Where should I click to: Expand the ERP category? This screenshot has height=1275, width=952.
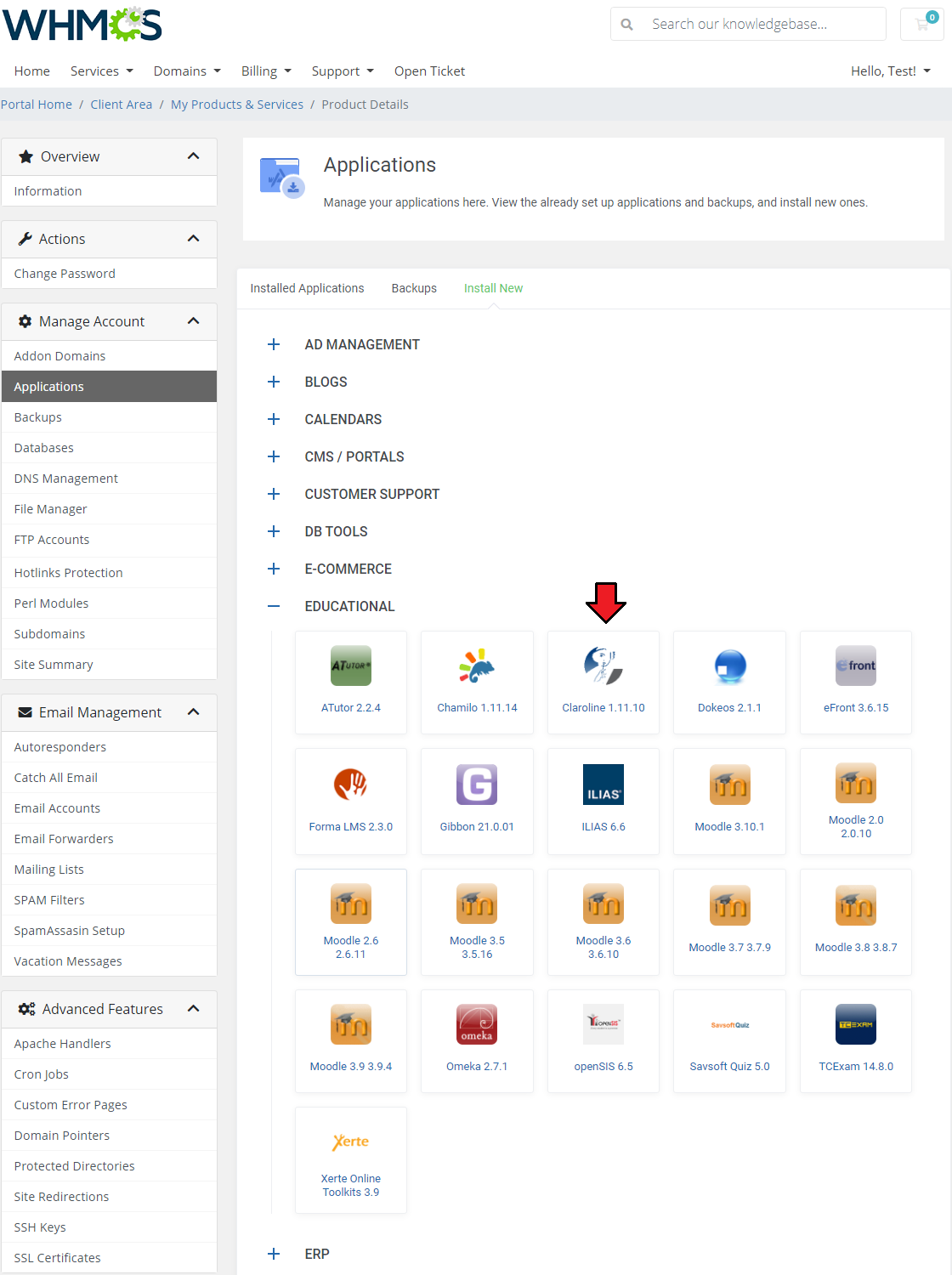point(274,1254)
